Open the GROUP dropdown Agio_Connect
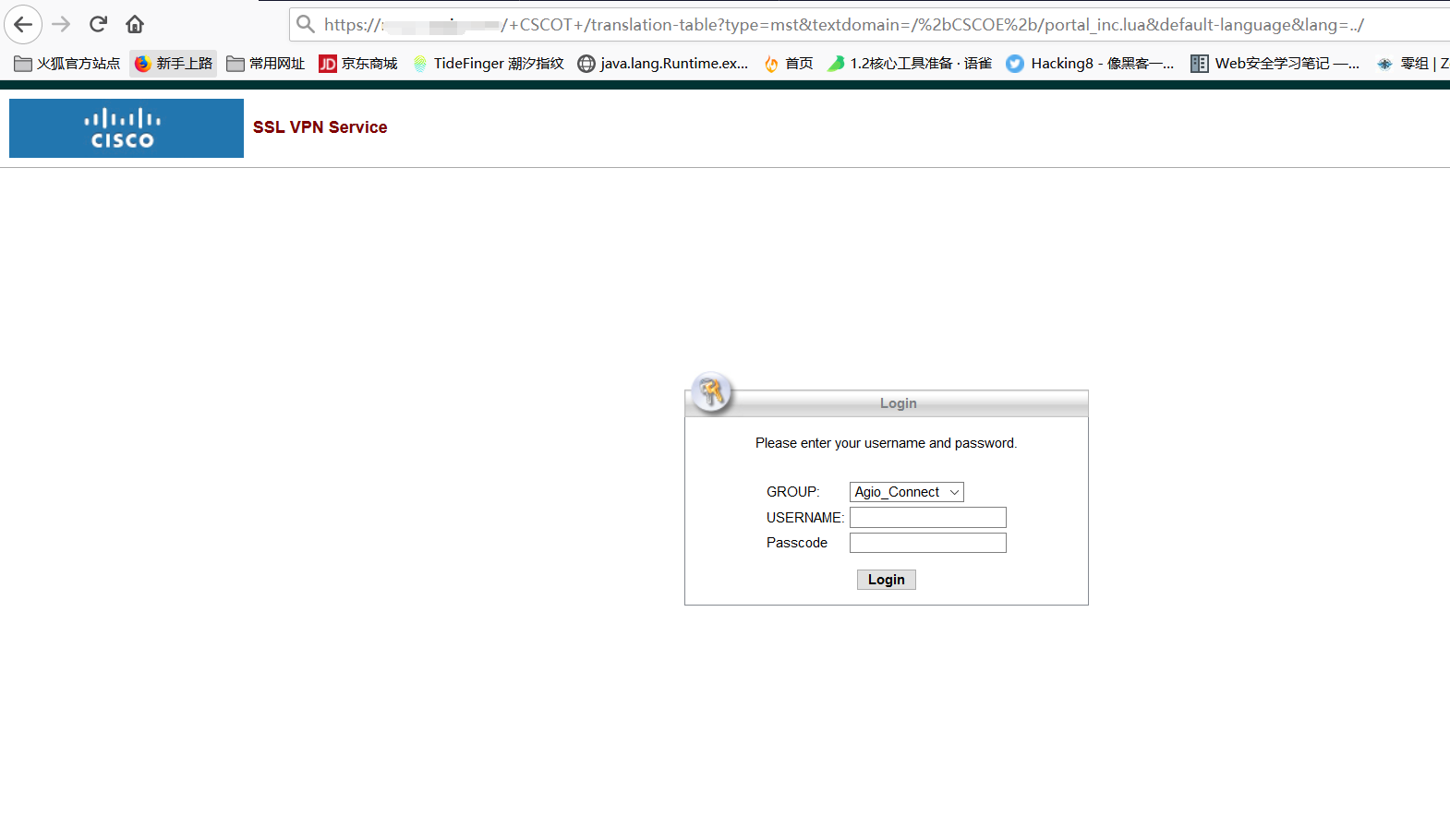The height and width of the screenshot is (840, 1450). (x=907, y=492)
